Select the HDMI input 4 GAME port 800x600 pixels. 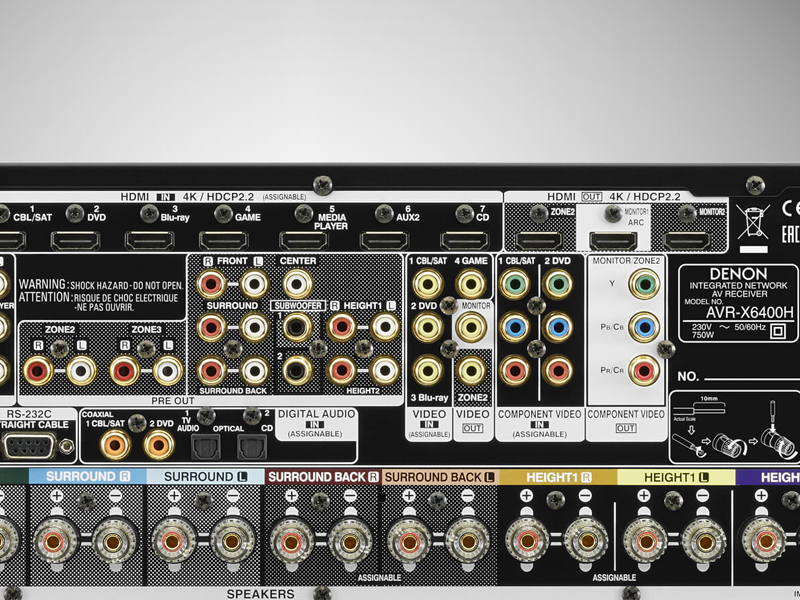tap(223, 240)
